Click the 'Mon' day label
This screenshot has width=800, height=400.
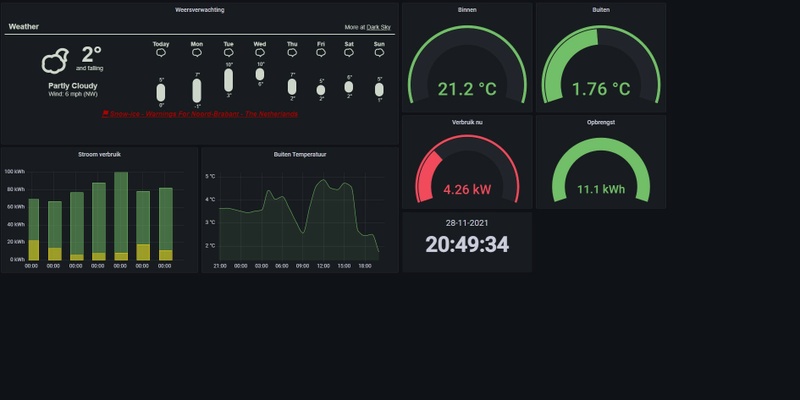[196, 44]
